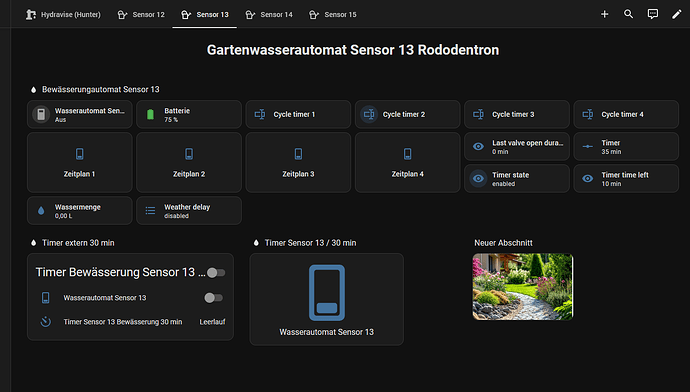Open the Zeitplan 4 label
Image resolution: width=690 pixels, height=392 pixels.
[407, 174]
